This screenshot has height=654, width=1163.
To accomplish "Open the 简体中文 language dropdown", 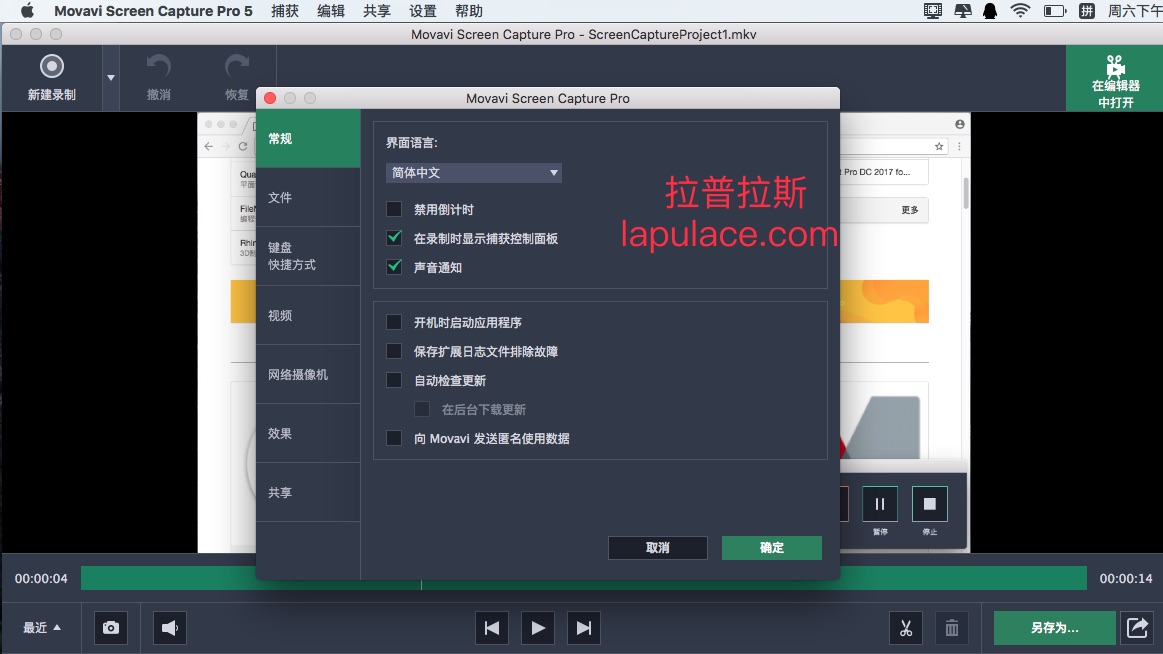I will click(474, 173).
